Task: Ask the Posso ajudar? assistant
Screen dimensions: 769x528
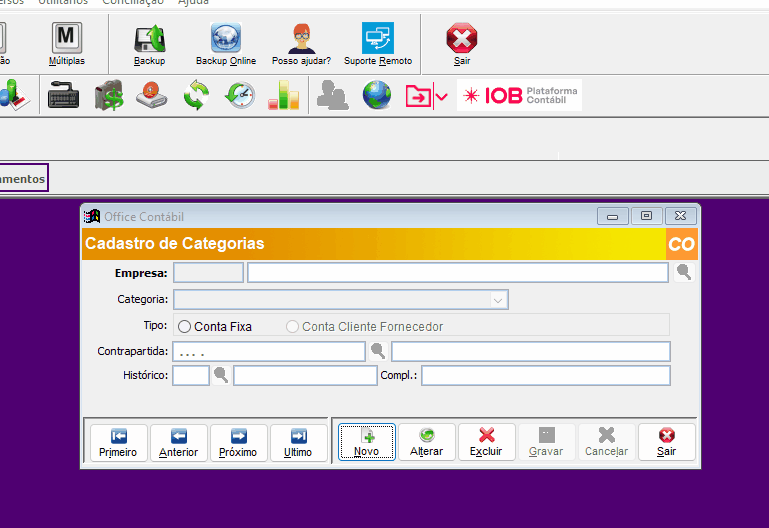Action: click(301, 44)
